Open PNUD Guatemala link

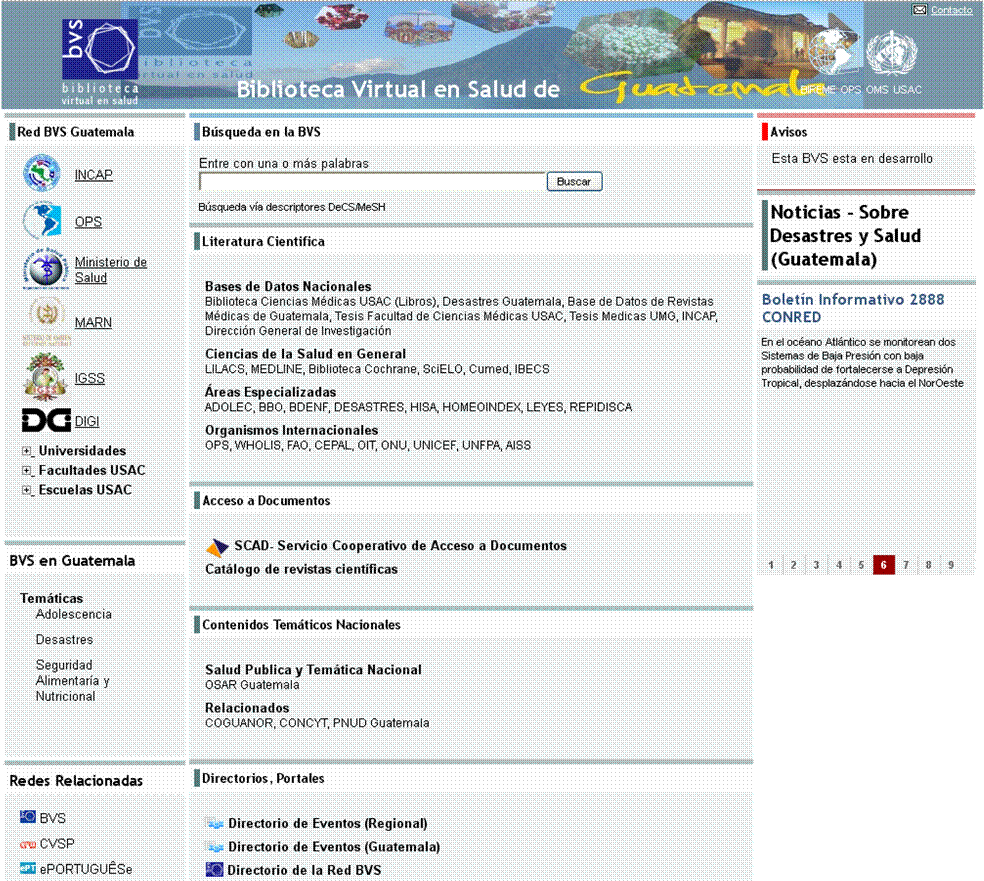click(381, 723)
